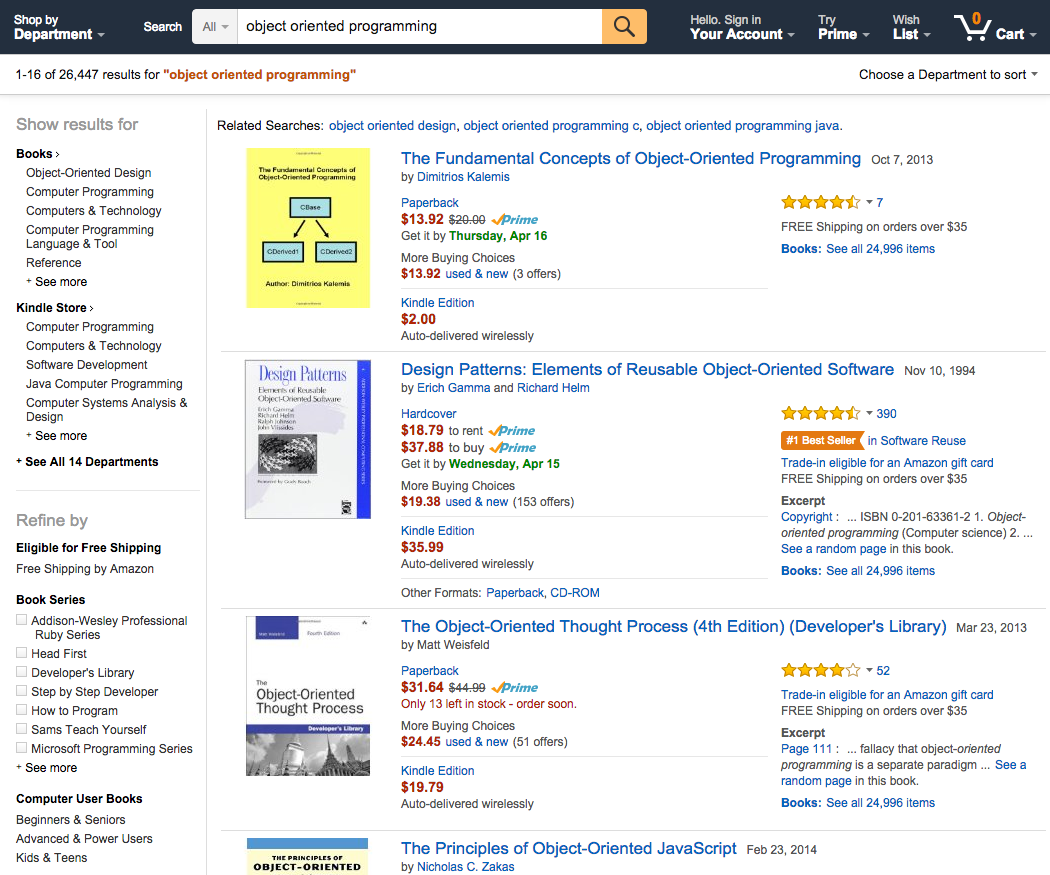Click Nicholas C. Zakas author link

pyautogui.click(x=465, y=867)
